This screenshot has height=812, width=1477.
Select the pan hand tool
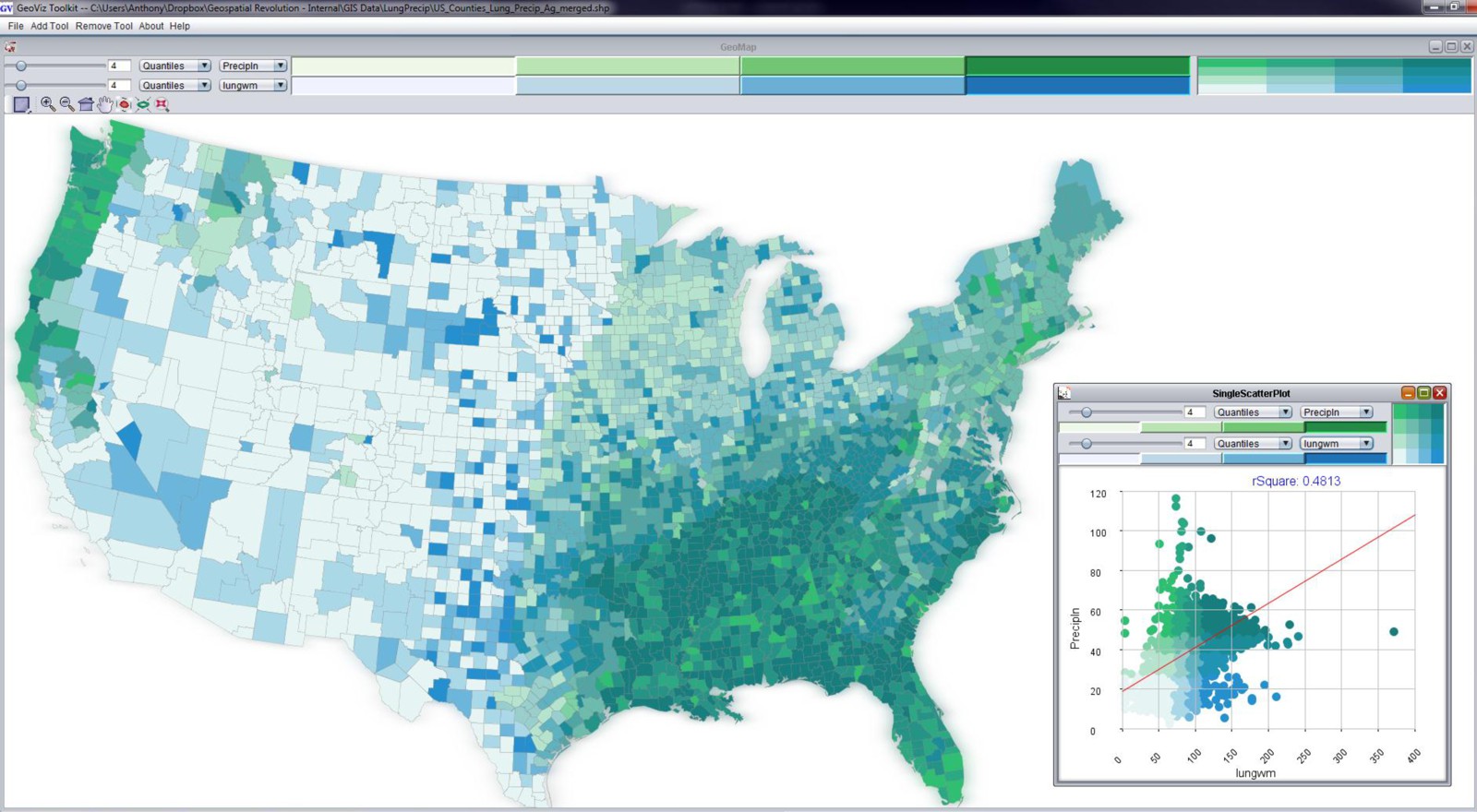click(105, 104)
